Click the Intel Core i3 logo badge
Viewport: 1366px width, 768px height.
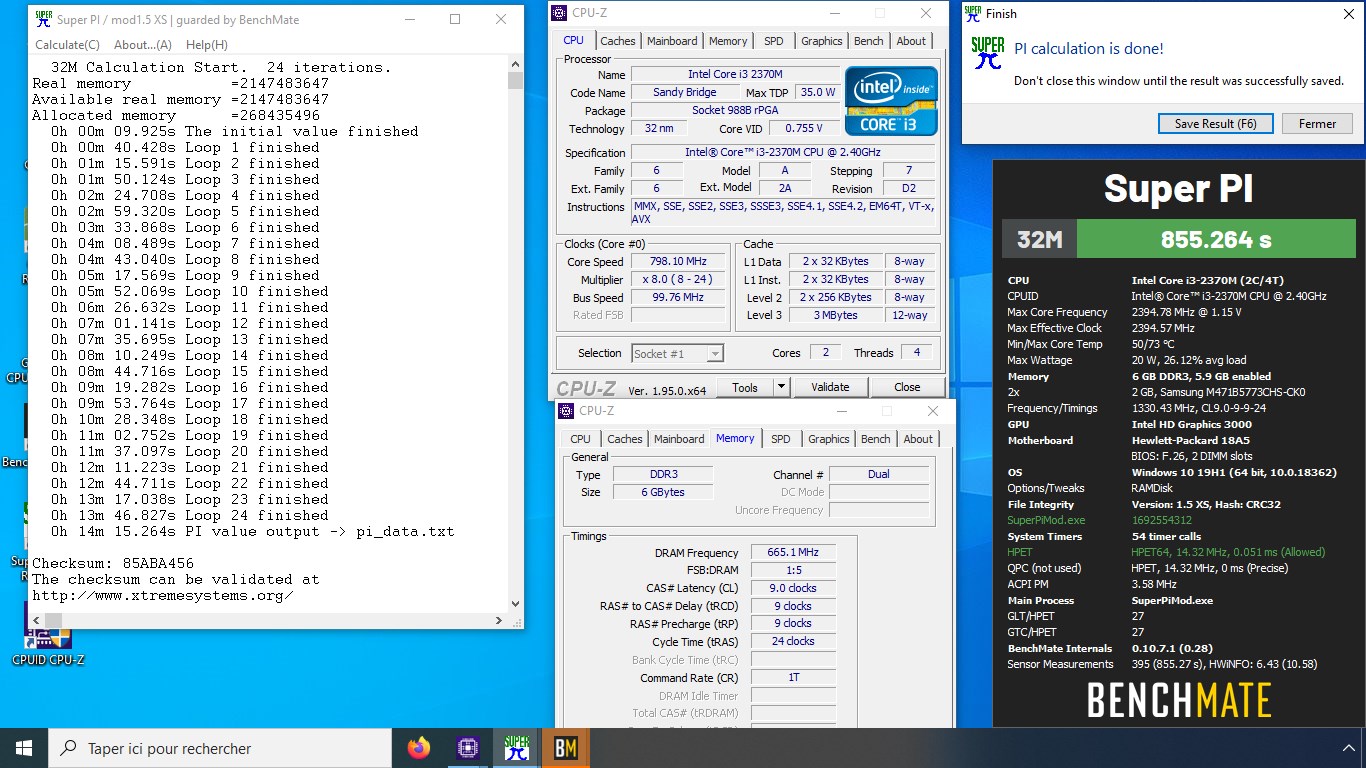tap(891, 101)
